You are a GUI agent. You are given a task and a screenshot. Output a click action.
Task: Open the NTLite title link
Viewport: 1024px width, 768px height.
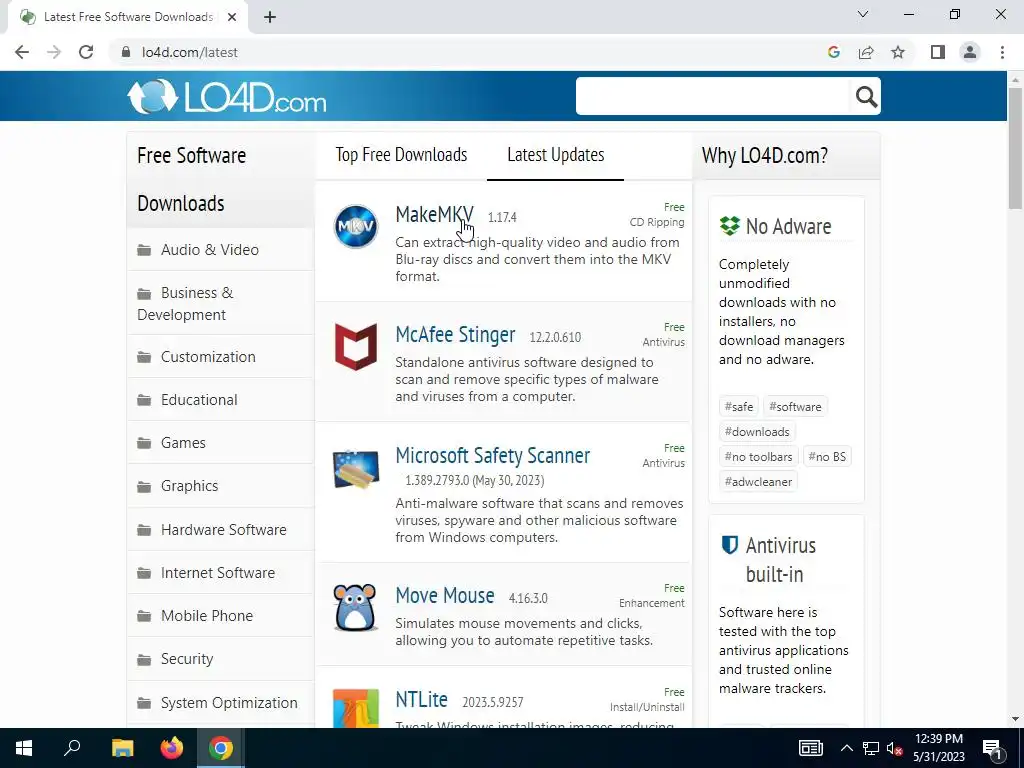(x=421, y=699)
